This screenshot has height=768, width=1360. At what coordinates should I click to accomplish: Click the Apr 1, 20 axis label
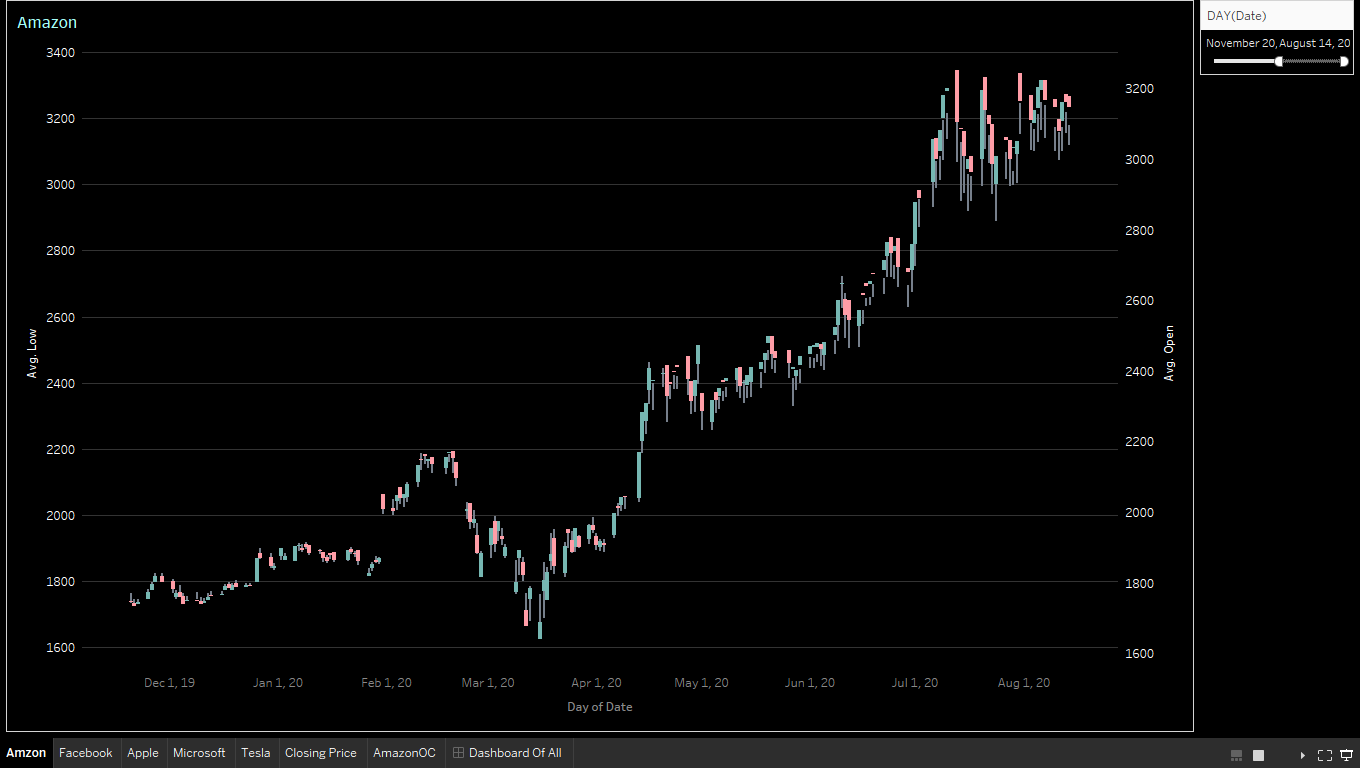(596, 683)
